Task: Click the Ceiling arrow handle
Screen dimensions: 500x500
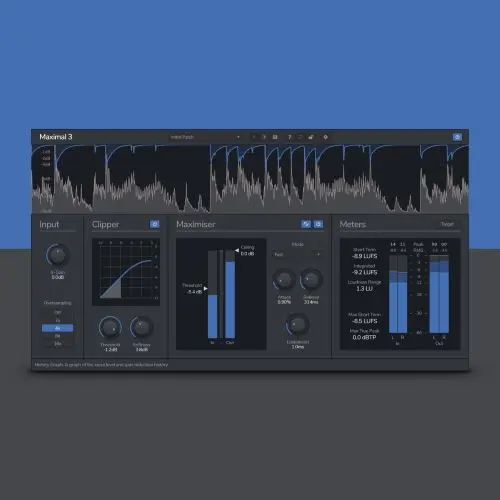Action: [x=237, y=250]
